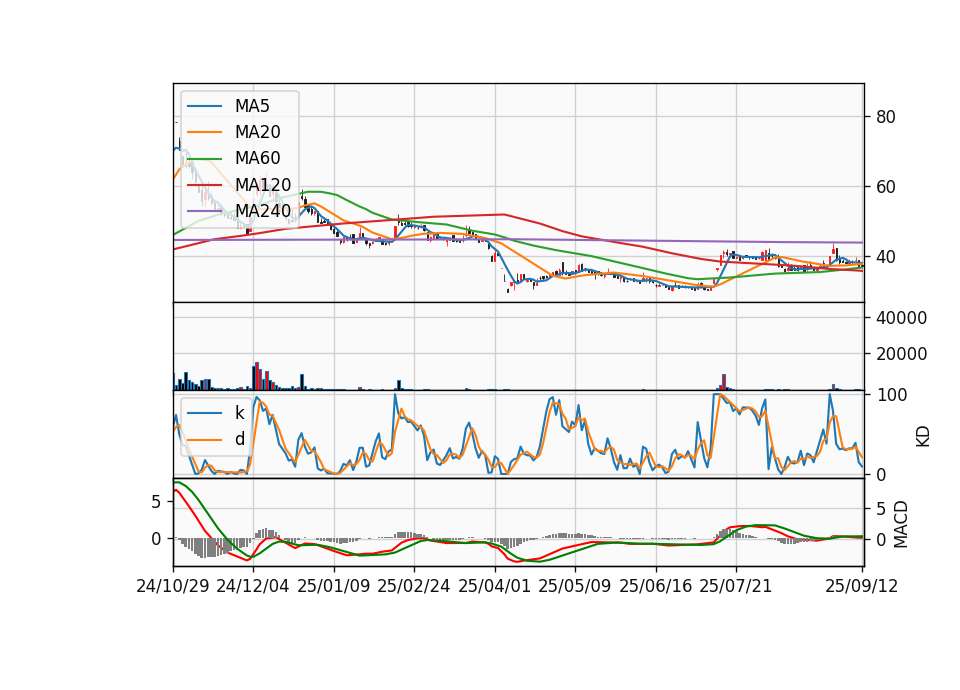The width and height of the screenshot is (960, 690).
Task: Click the MA60 legend label
Action: [257, 158]
